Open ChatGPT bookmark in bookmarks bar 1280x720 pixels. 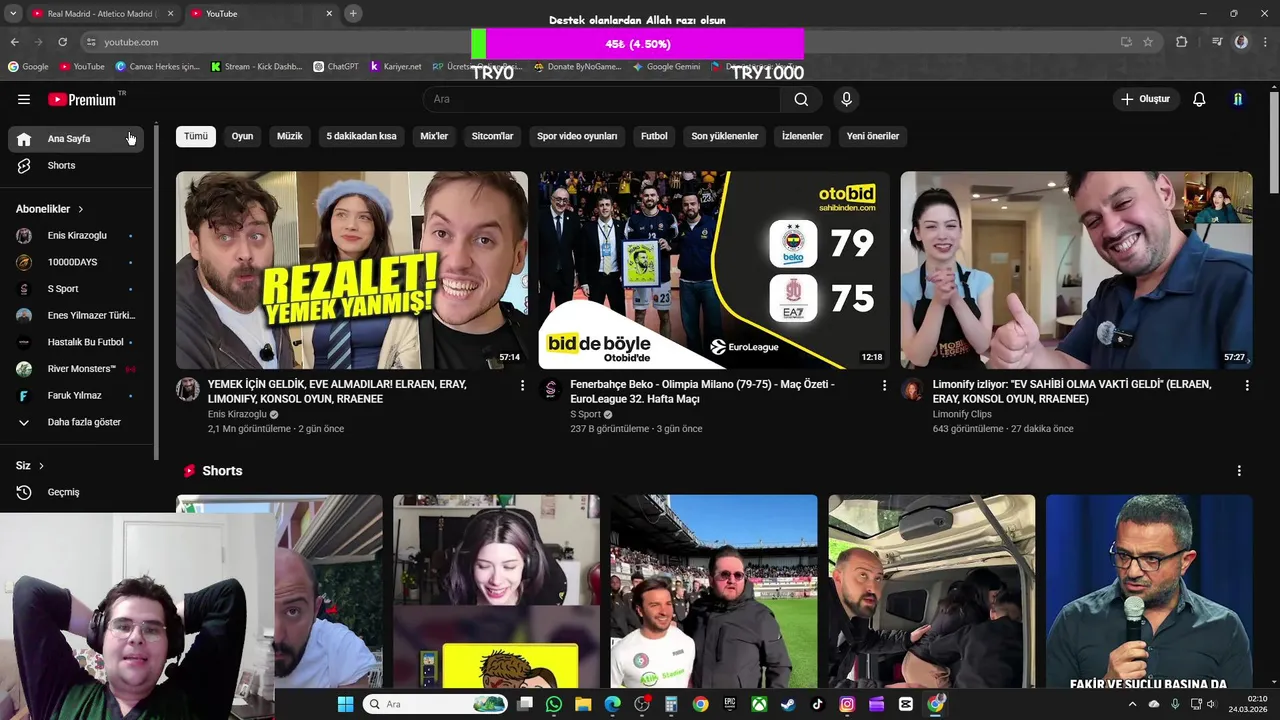tap(335, 67)
